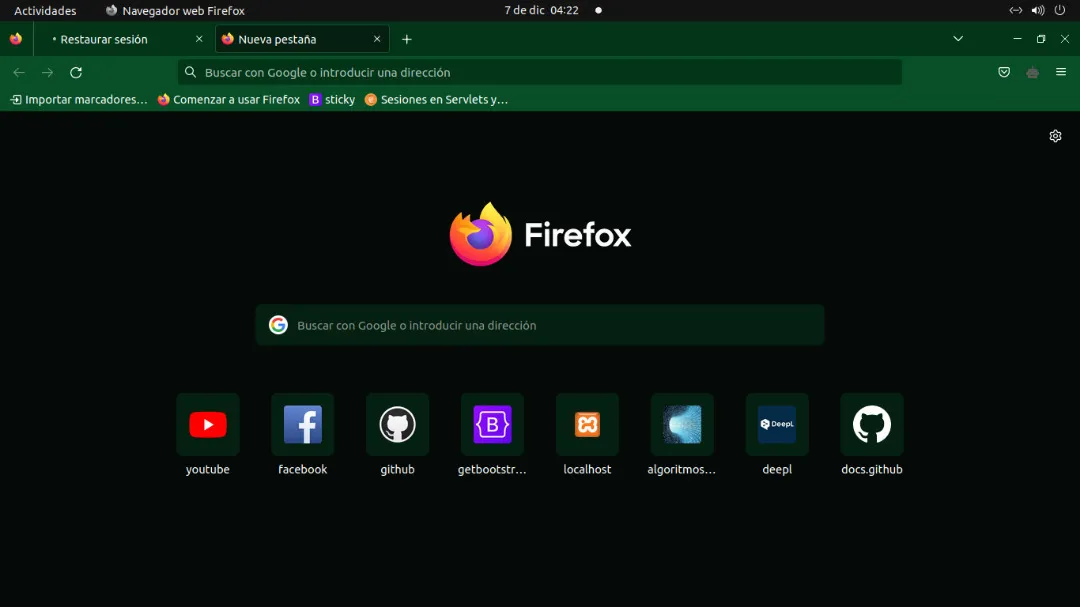This screenshot has width=1080, height=607.
Task: Go back to previous page arrow
Action: pyautogui.click(x=19, y=72)
